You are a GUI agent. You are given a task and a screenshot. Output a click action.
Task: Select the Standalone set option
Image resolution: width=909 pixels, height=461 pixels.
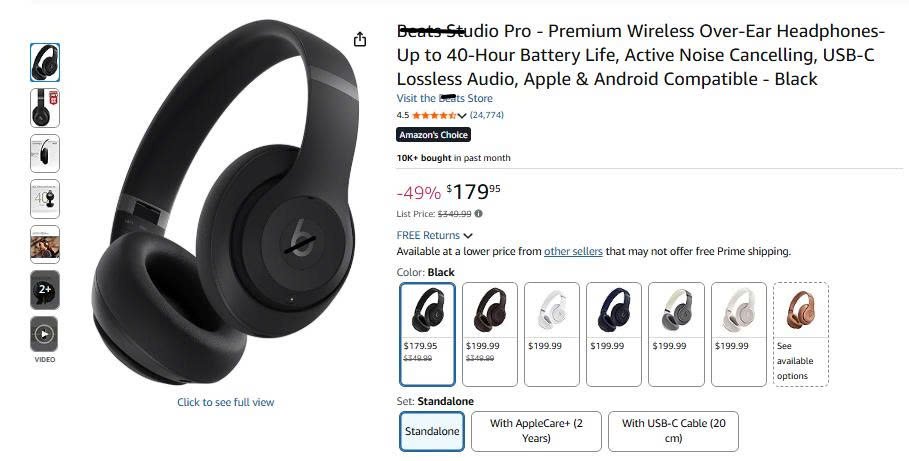coord(432,431)
